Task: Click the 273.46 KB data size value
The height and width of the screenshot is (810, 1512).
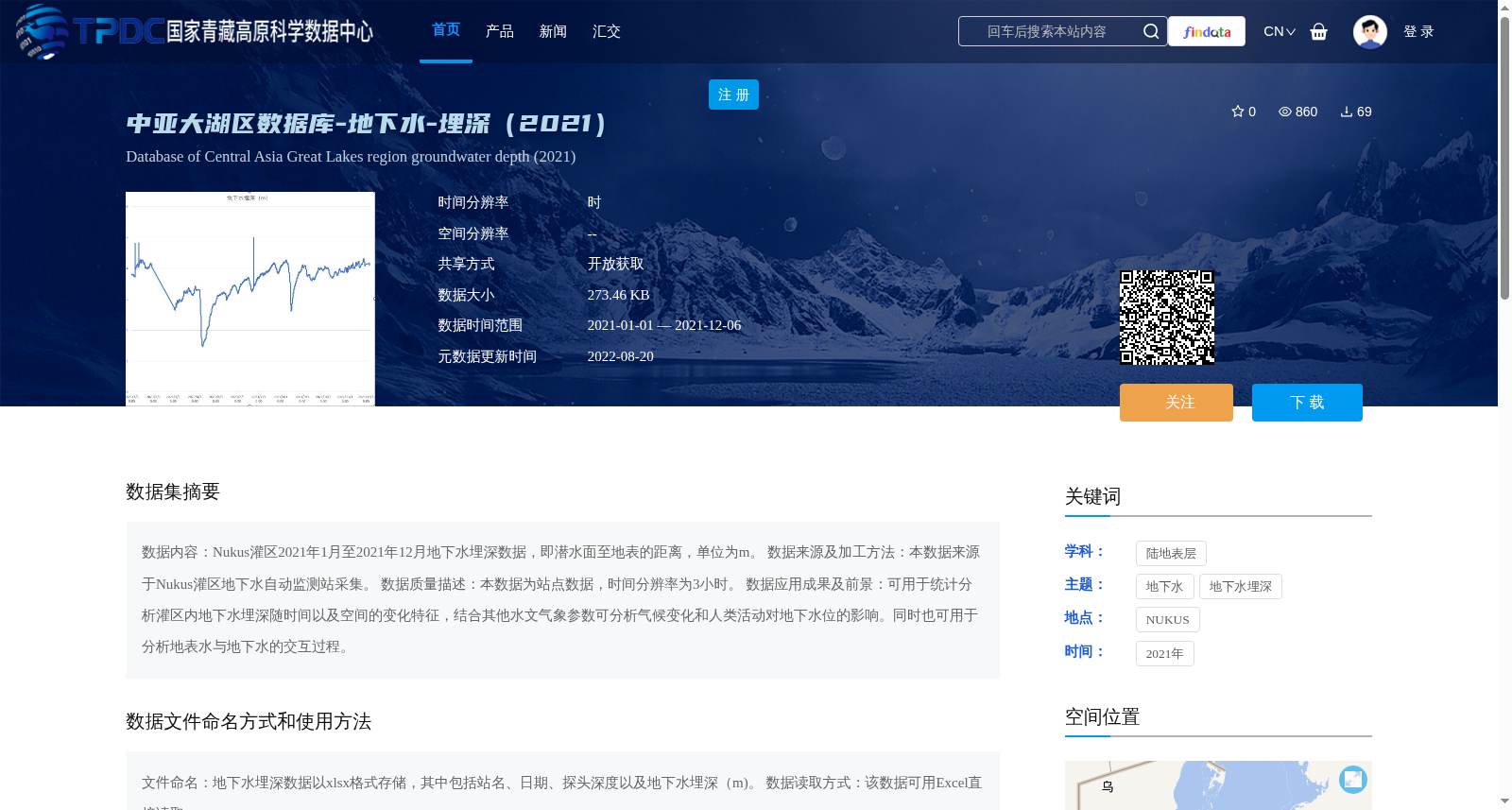Action: tap(618, 295)
